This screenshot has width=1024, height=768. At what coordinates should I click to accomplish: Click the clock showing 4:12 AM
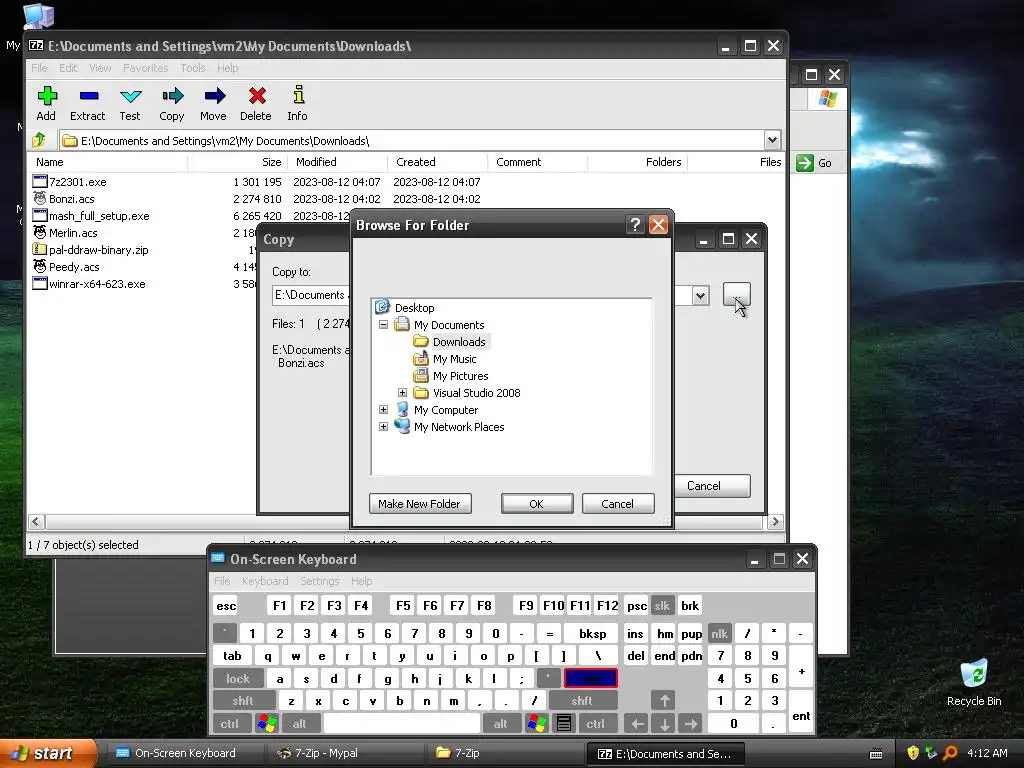coord(987,753)
